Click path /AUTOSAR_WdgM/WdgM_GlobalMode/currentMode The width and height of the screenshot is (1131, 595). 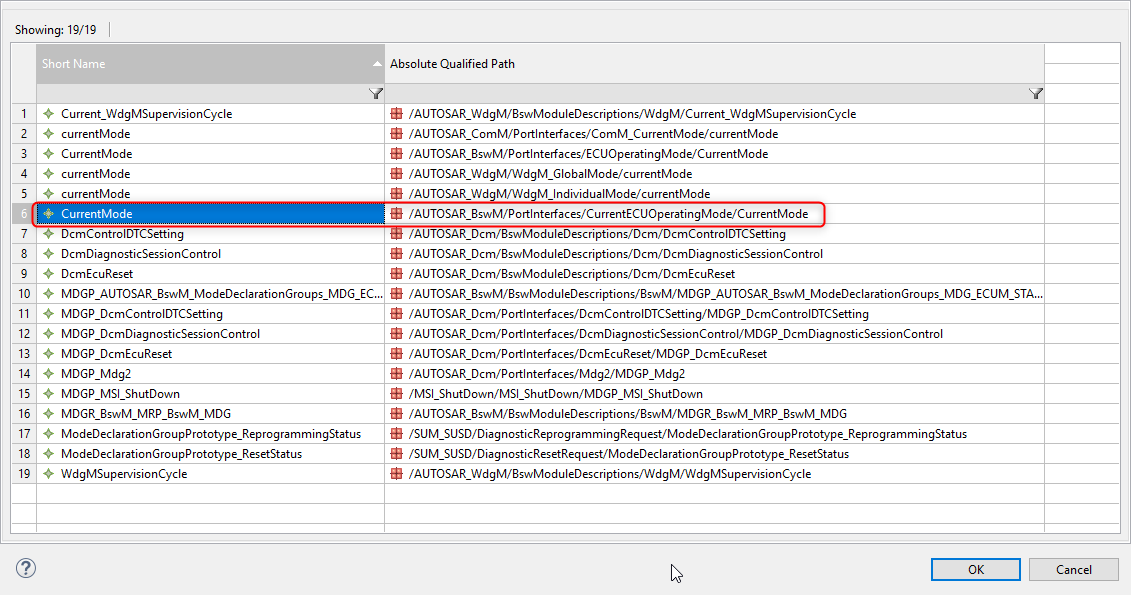pyautogui.click(x=550, y=174)
